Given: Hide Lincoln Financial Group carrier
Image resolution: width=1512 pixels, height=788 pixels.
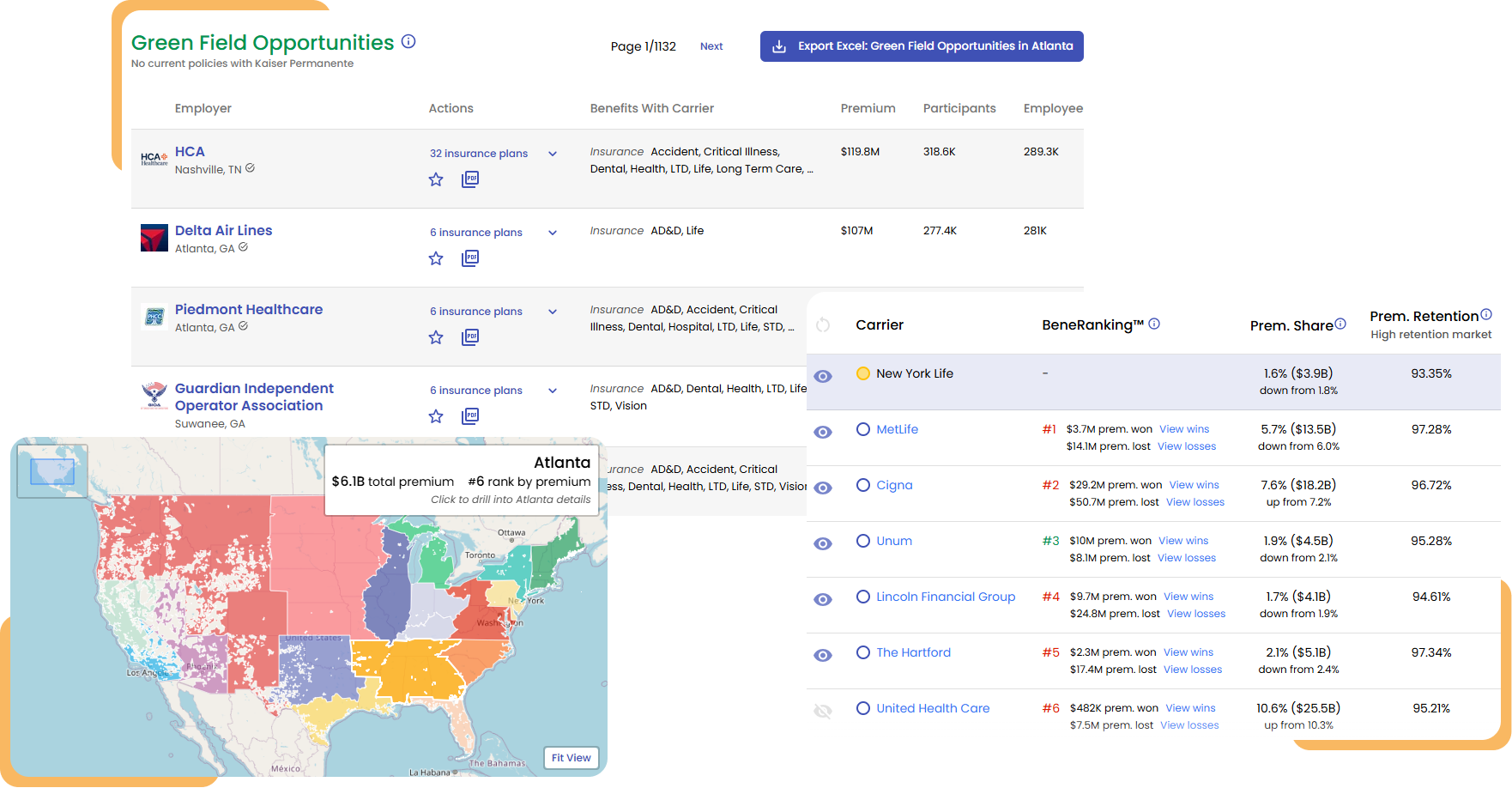Looking at the screenshot, I should coord(823,599).
